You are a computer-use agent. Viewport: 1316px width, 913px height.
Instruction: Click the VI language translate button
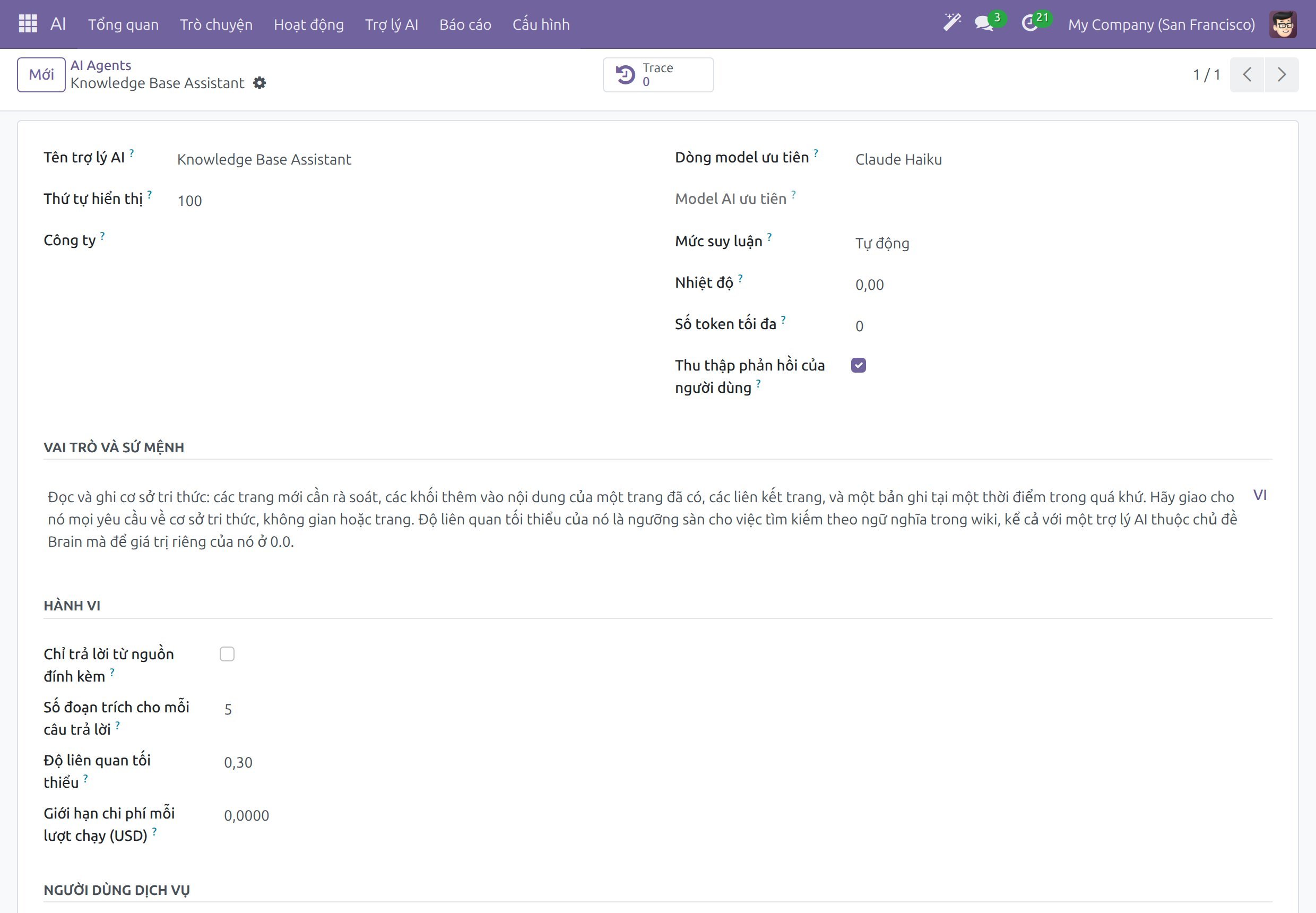point(1260,495)
